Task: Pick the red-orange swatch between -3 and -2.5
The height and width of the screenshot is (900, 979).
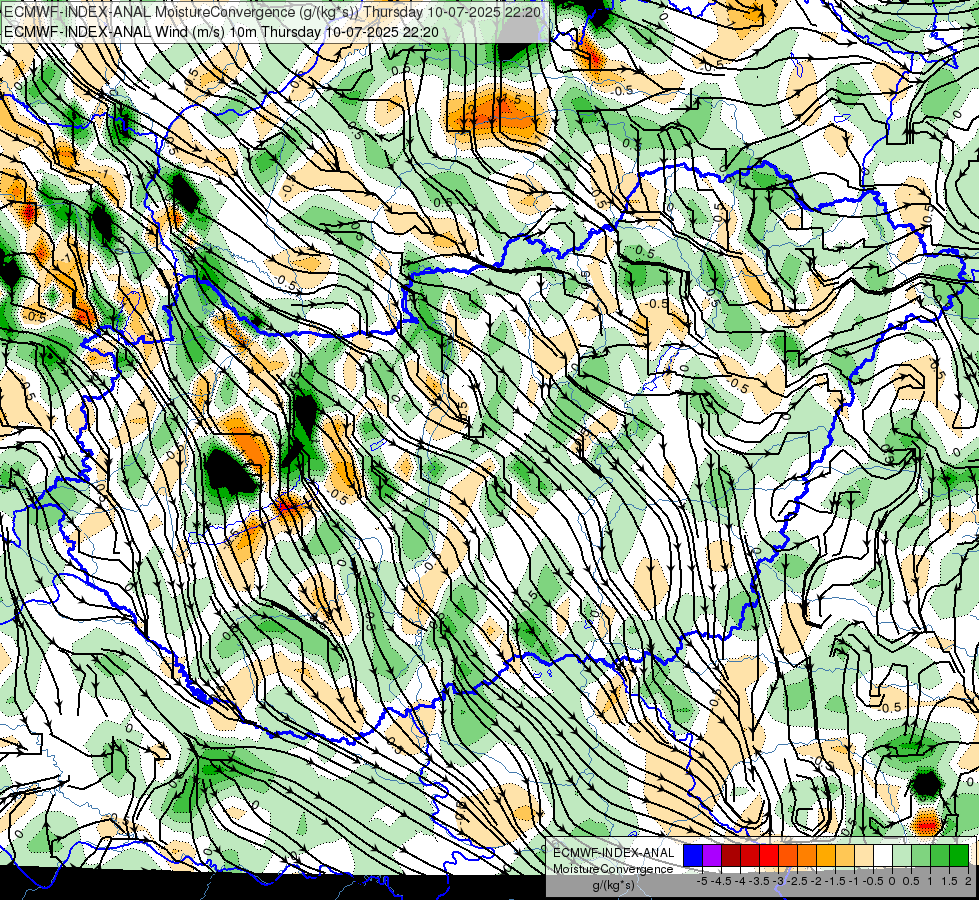Action: click(x=788, y=856)
